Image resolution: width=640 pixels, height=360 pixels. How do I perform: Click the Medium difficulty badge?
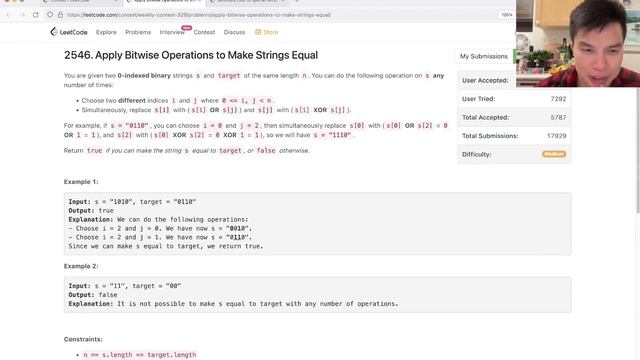[x=554, y=154]
